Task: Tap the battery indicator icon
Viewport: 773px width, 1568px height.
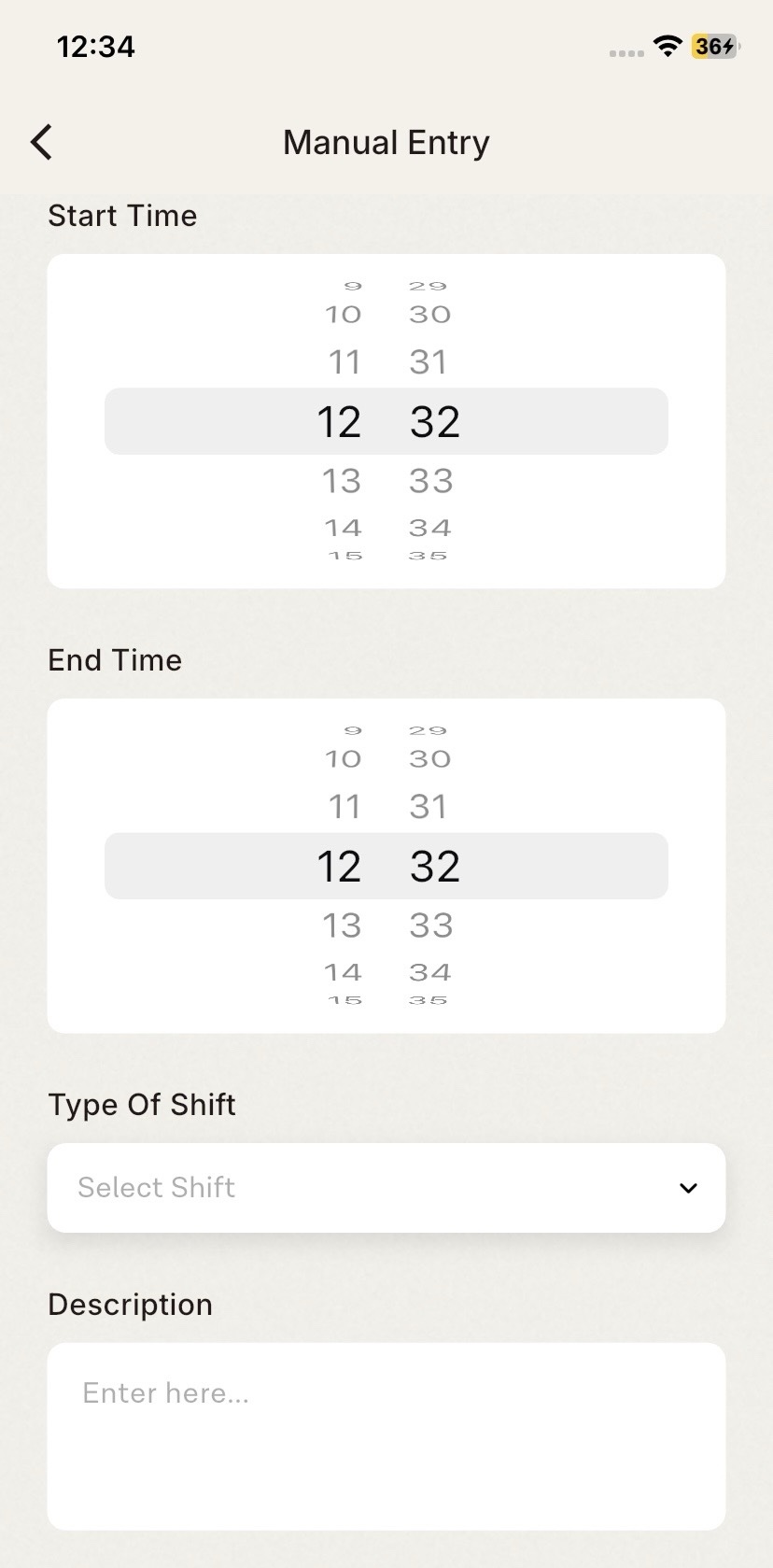Action: click(x=715, y=46)
